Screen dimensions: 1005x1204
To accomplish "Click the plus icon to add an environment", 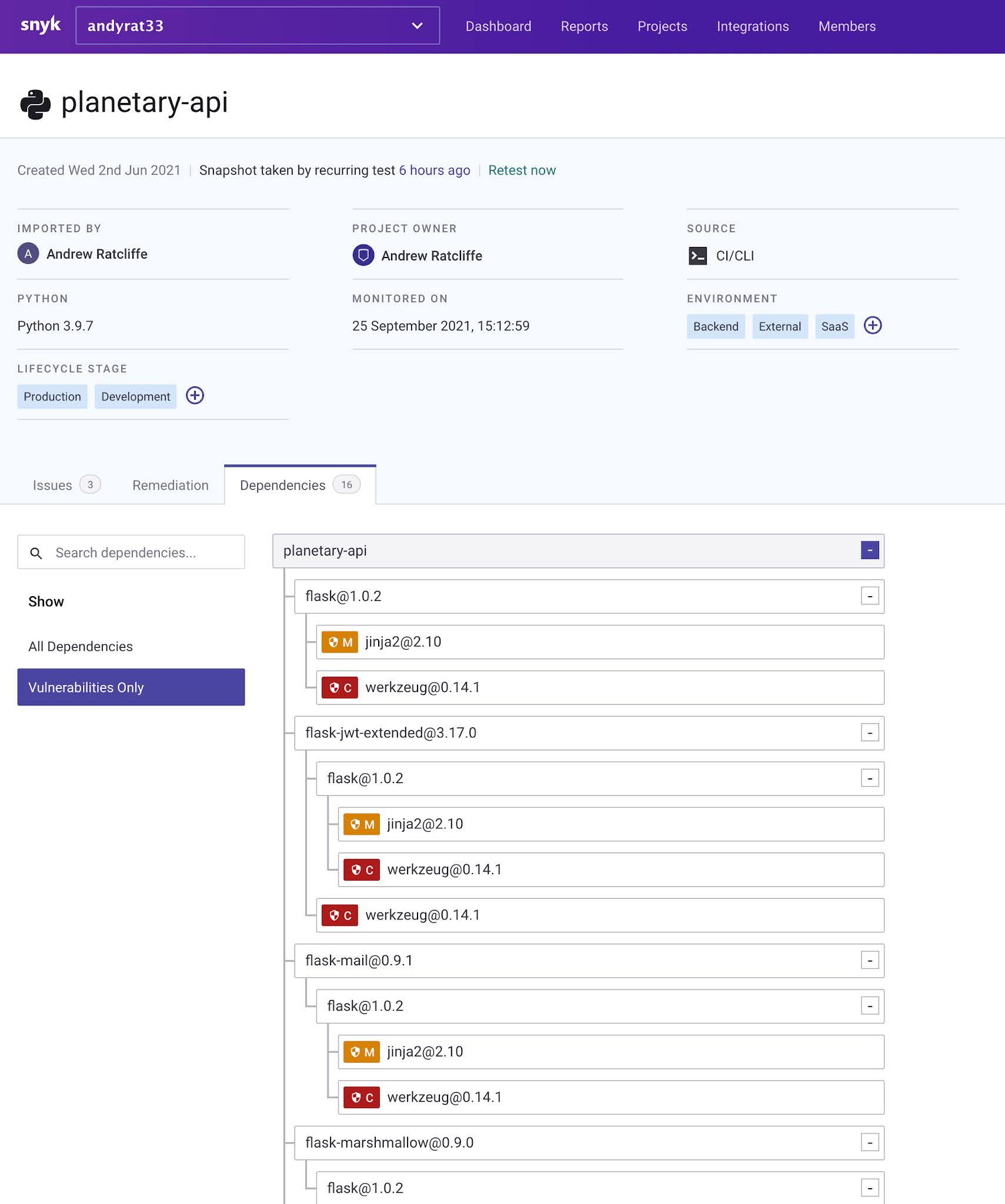I will (x=873, y=326).
